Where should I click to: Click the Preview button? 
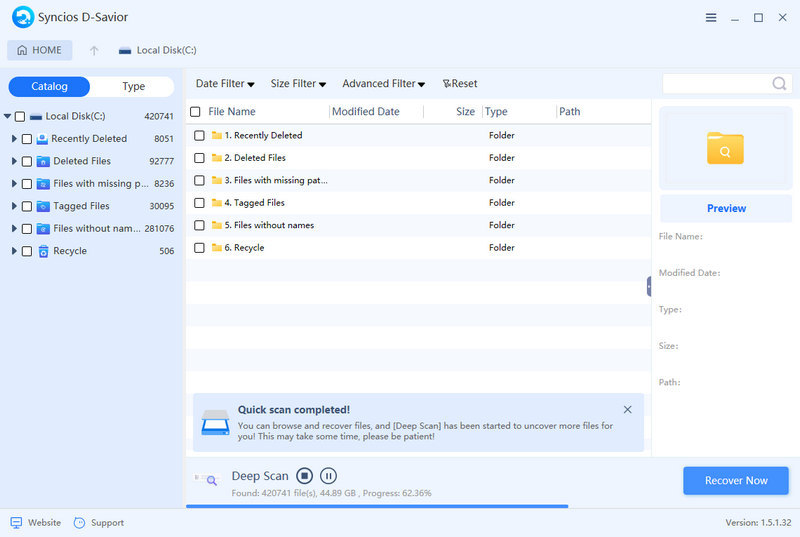pyautogui.click(x=726, y=208)
